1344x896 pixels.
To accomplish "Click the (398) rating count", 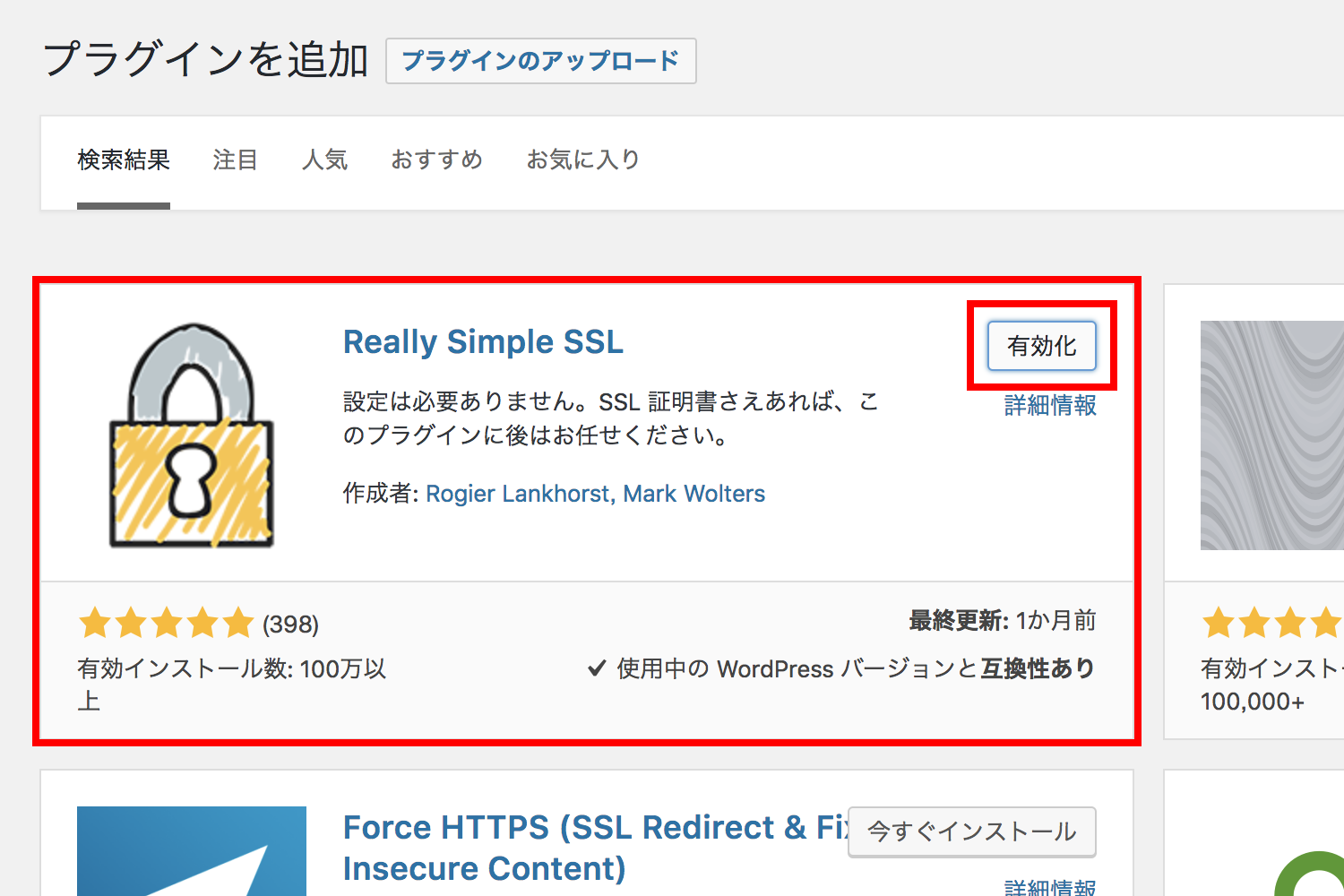I will coord(290,625).
